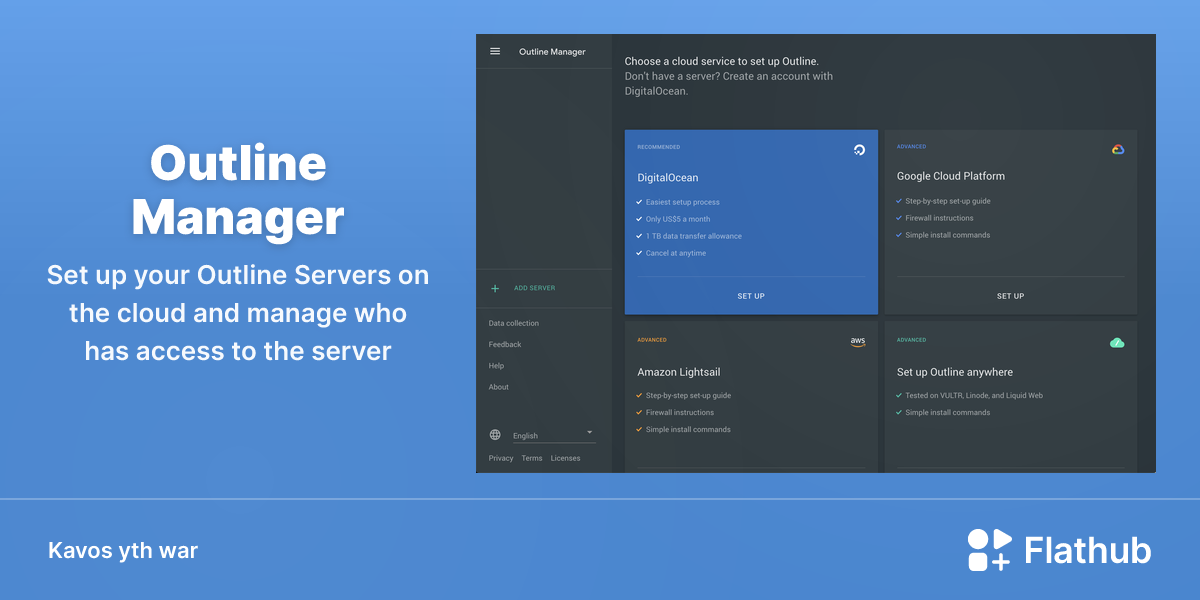The width and height of the screenshot is (1200, 600).
Task: Open Data collection in sidebar
Action: pos(514,323)
